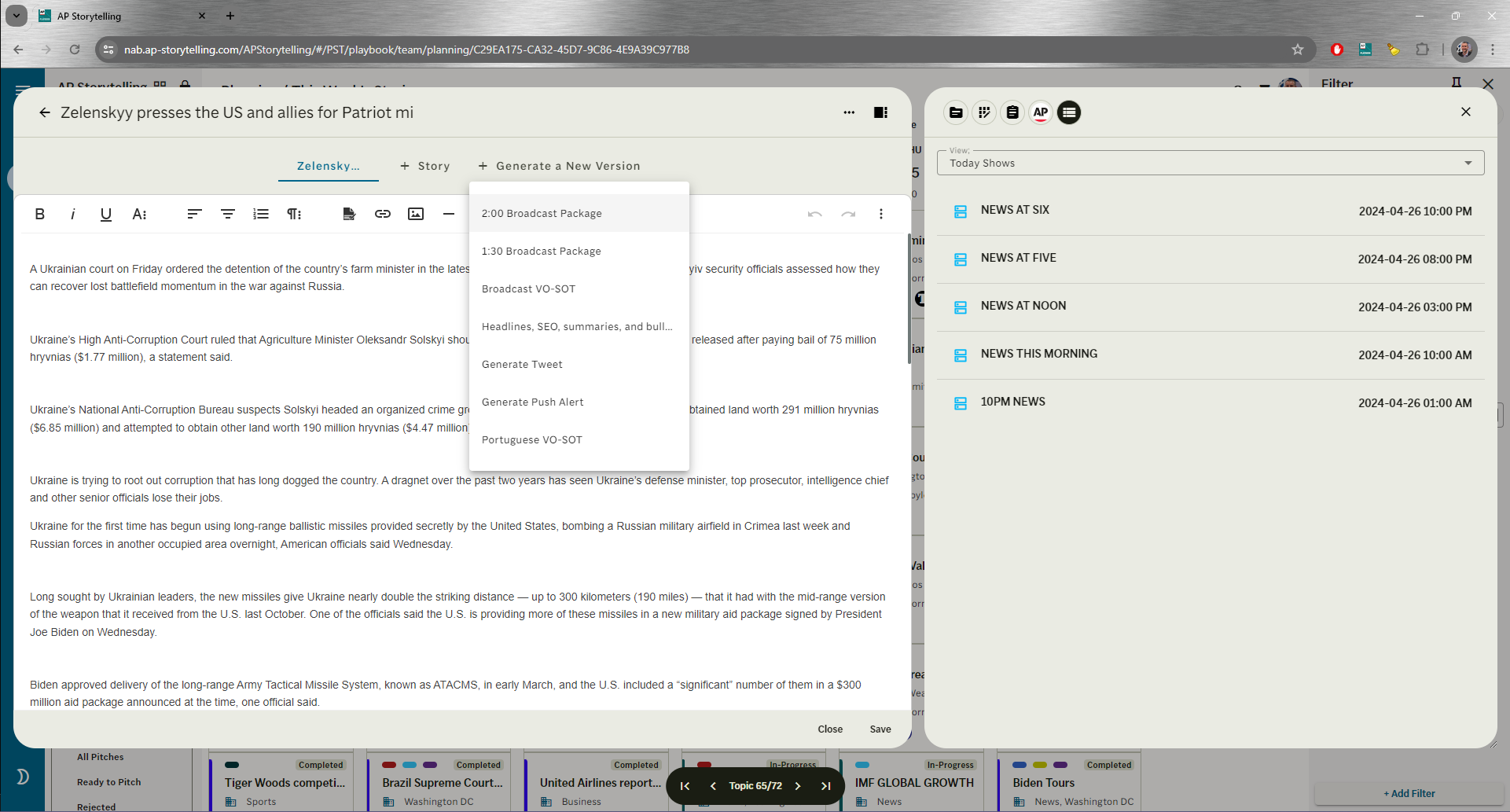
Task: Insert a hyperlink in the story editor
Action: [383, 214]
